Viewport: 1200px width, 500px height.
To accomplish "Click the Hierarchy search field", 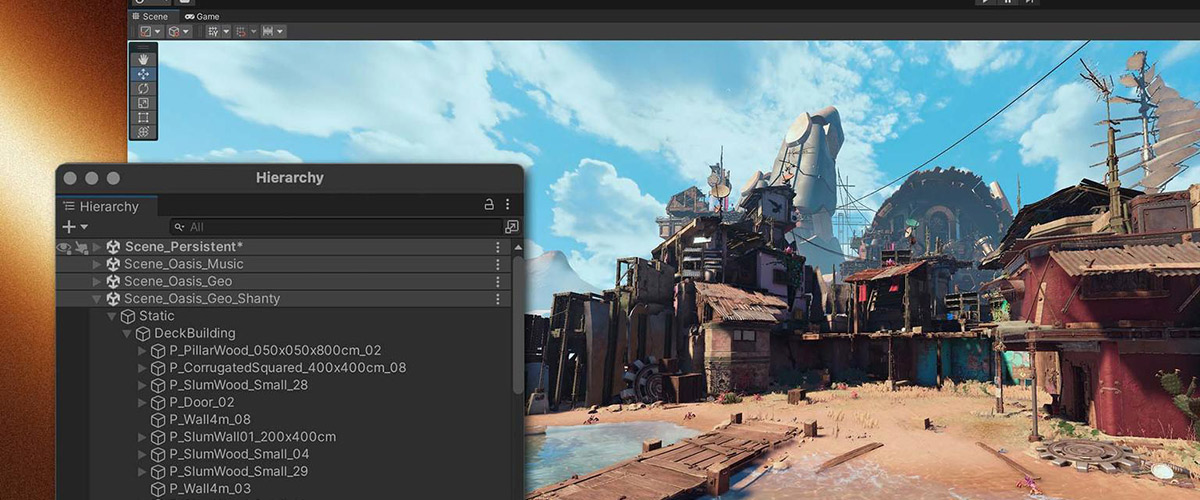I will (x=335, y=227).
